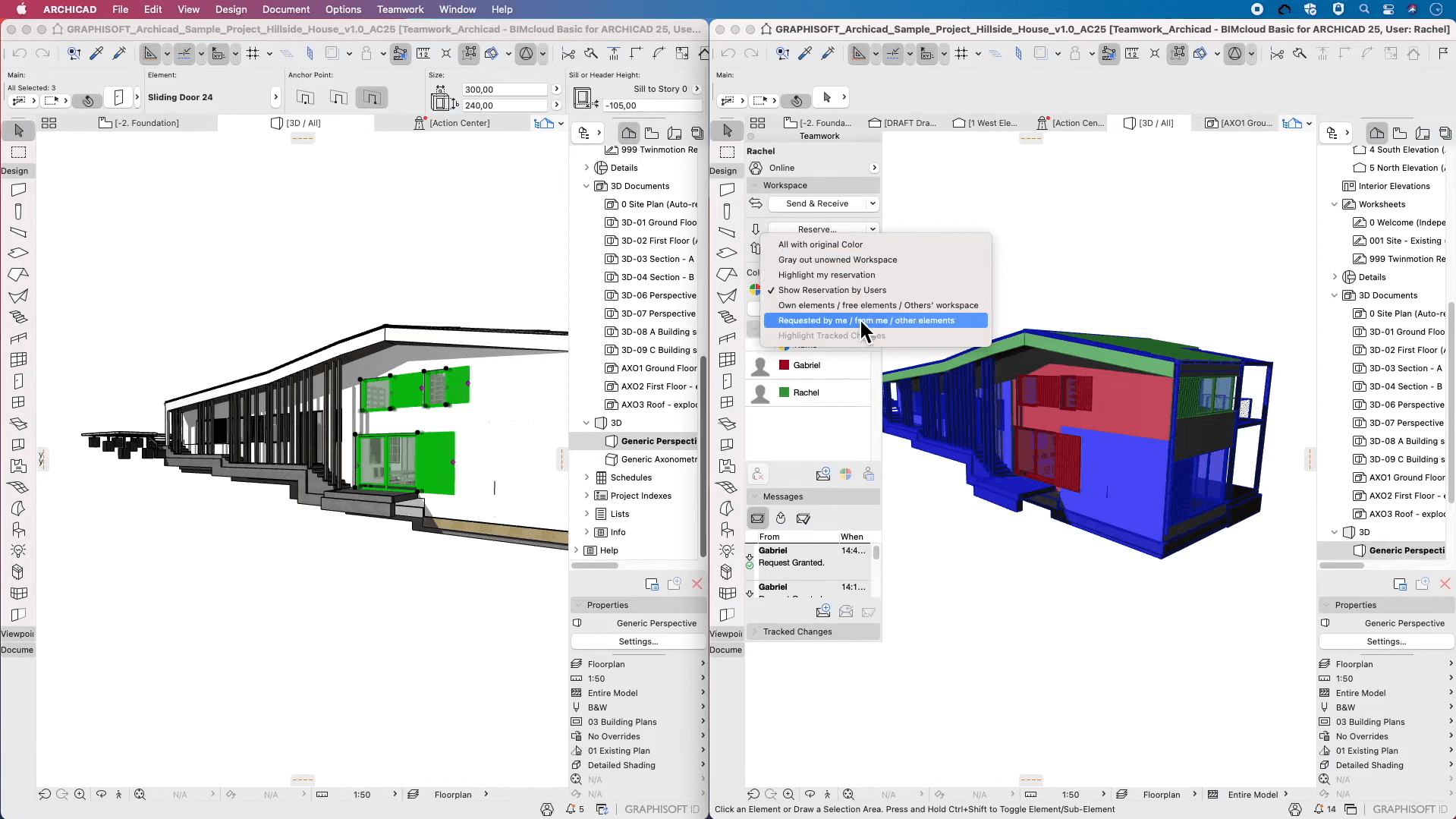The image size is (1456, 819).
Task: Select the Door tool in left window toolbox
Action: click(18, 381)
